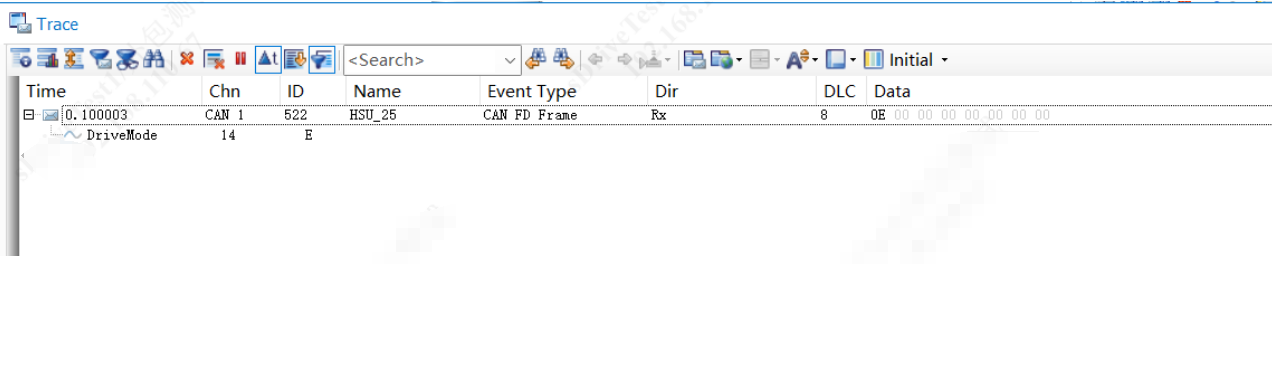Open dropdown arrow beside font A icon
The width and height of the screenshot is (1272, 379).
click(815, 60)
